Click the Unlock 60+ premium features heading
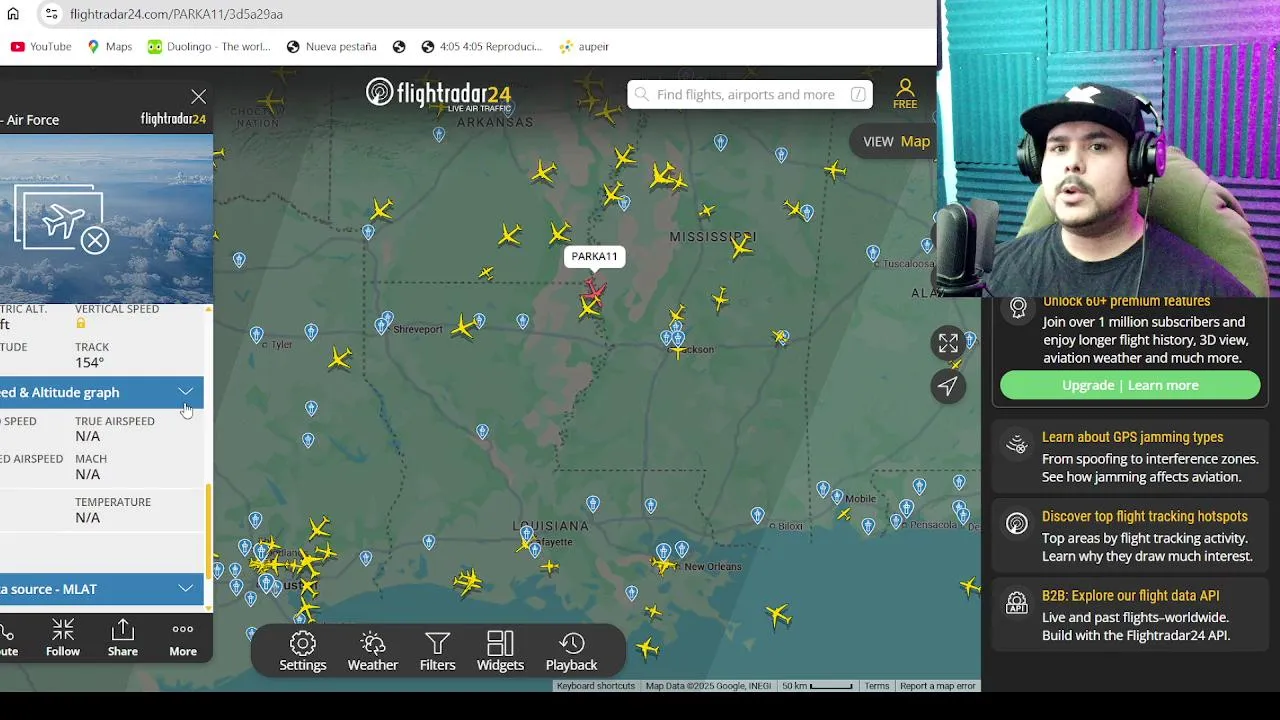This screenshot has width=1280, height=720. tap(1126, 302)
